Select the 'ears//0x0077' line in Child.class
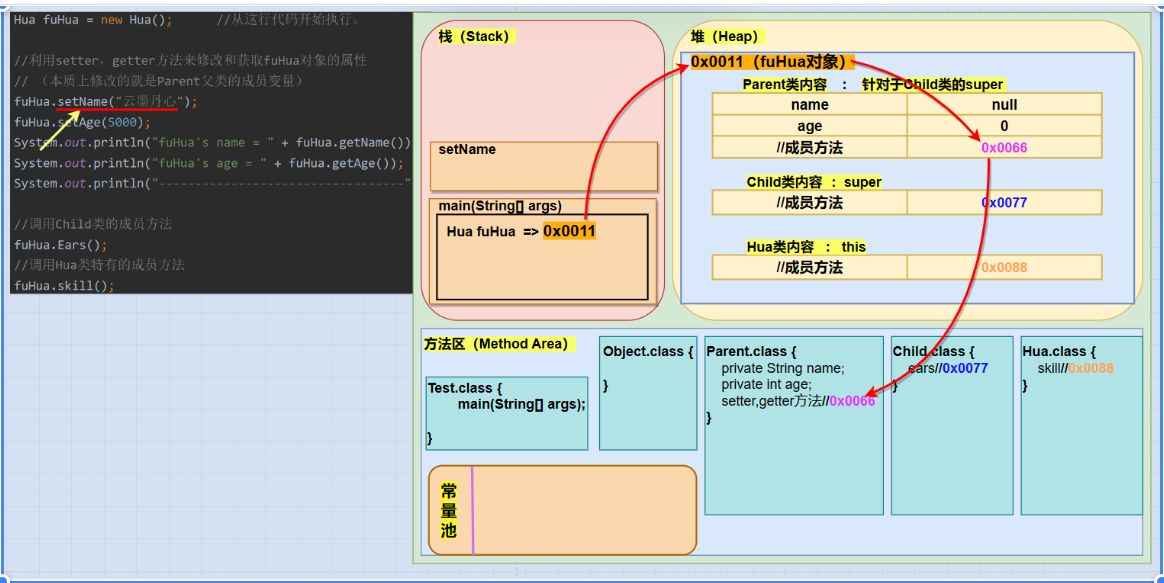Screen dimensions: 1164x583 pyautogui.click(x=948, y=368)
